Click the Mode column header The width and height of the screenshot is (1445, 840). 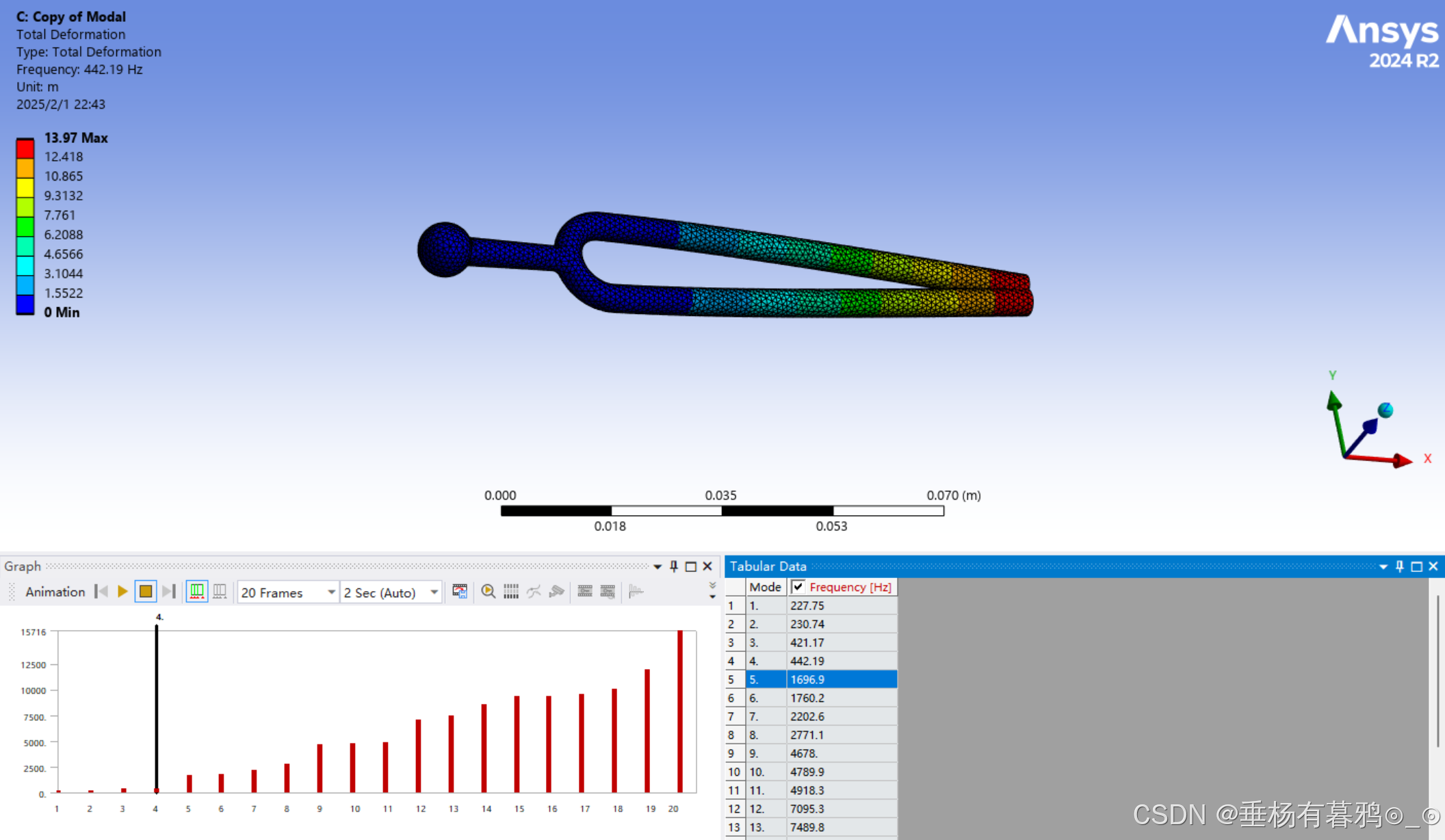coord(765,587)
